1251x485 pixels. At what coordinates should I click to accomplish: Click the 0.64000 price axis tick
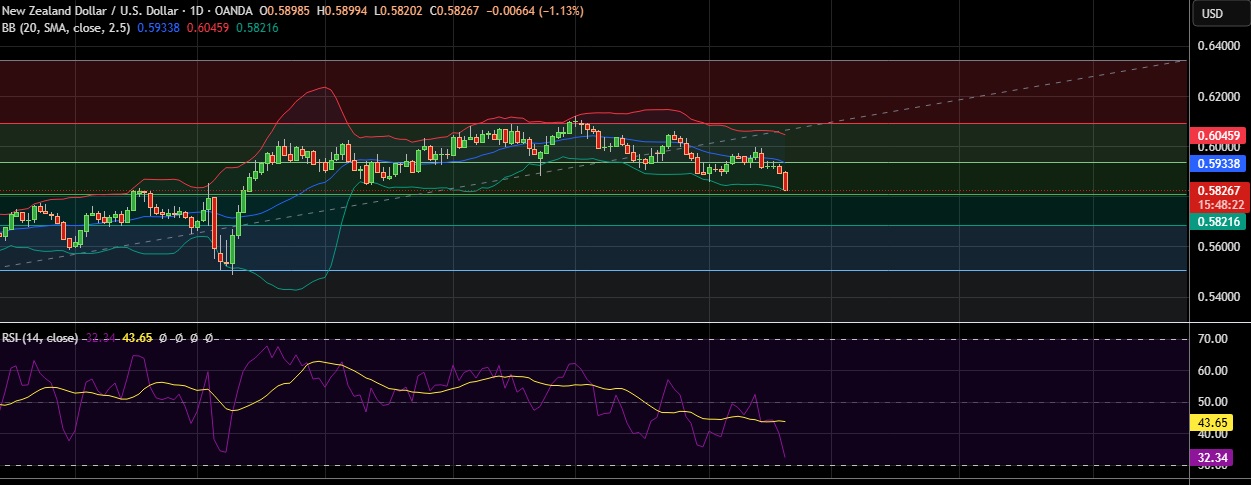(x=1218, y=46)
